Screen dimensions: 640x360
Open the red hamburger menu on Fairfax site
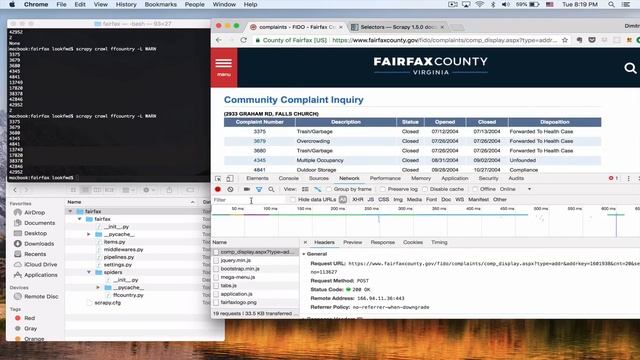point(224,67)
